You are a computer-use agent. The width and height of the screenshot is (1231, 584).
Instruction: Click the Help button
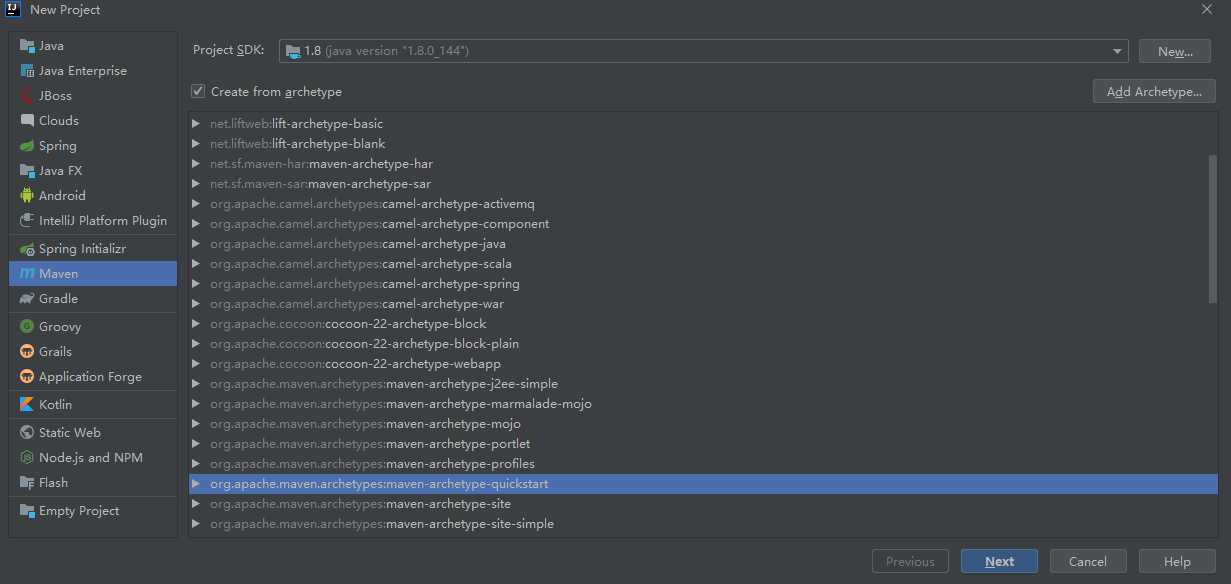1178,561
